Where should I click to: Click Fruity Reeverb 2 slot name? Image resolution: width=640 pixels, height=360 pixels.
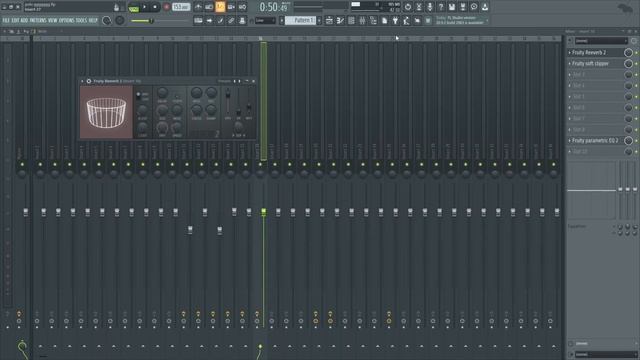click(589, 53)
